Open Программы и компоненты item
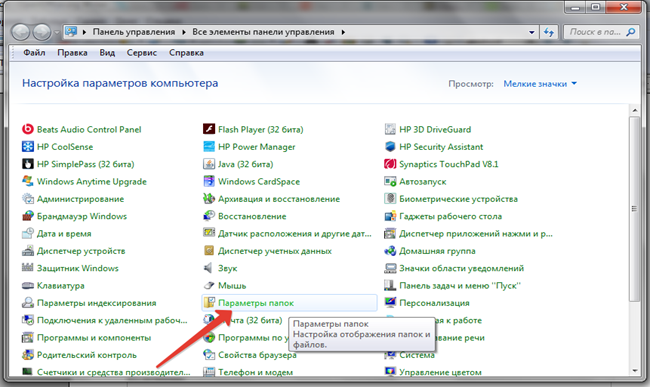 click(x=94, y=338)
